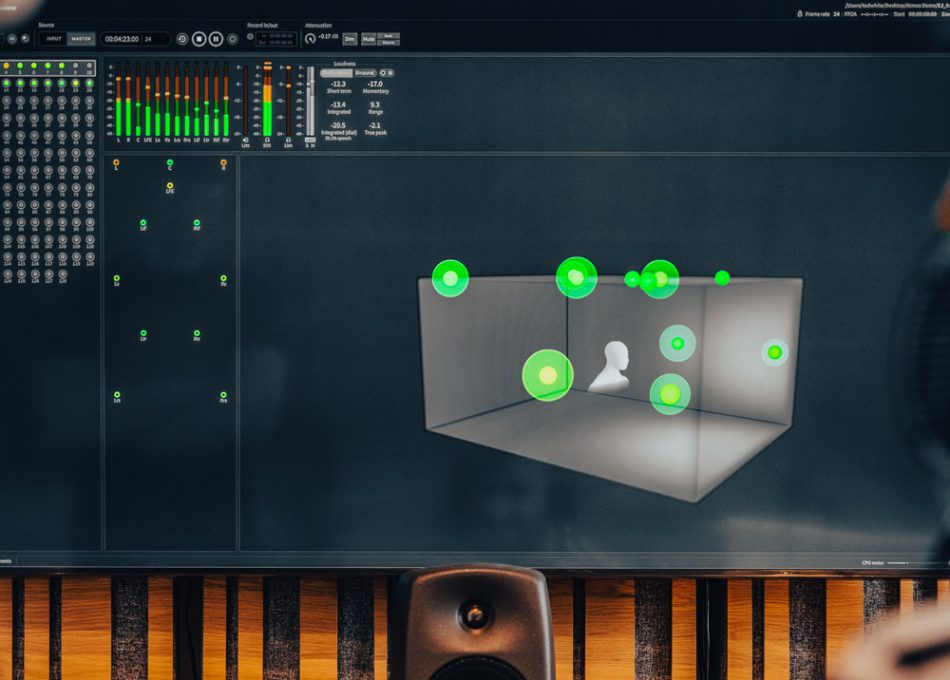Click the Frame rate 24 readout
This screenshot has width=950, height=680.
(x=822, y=14)
